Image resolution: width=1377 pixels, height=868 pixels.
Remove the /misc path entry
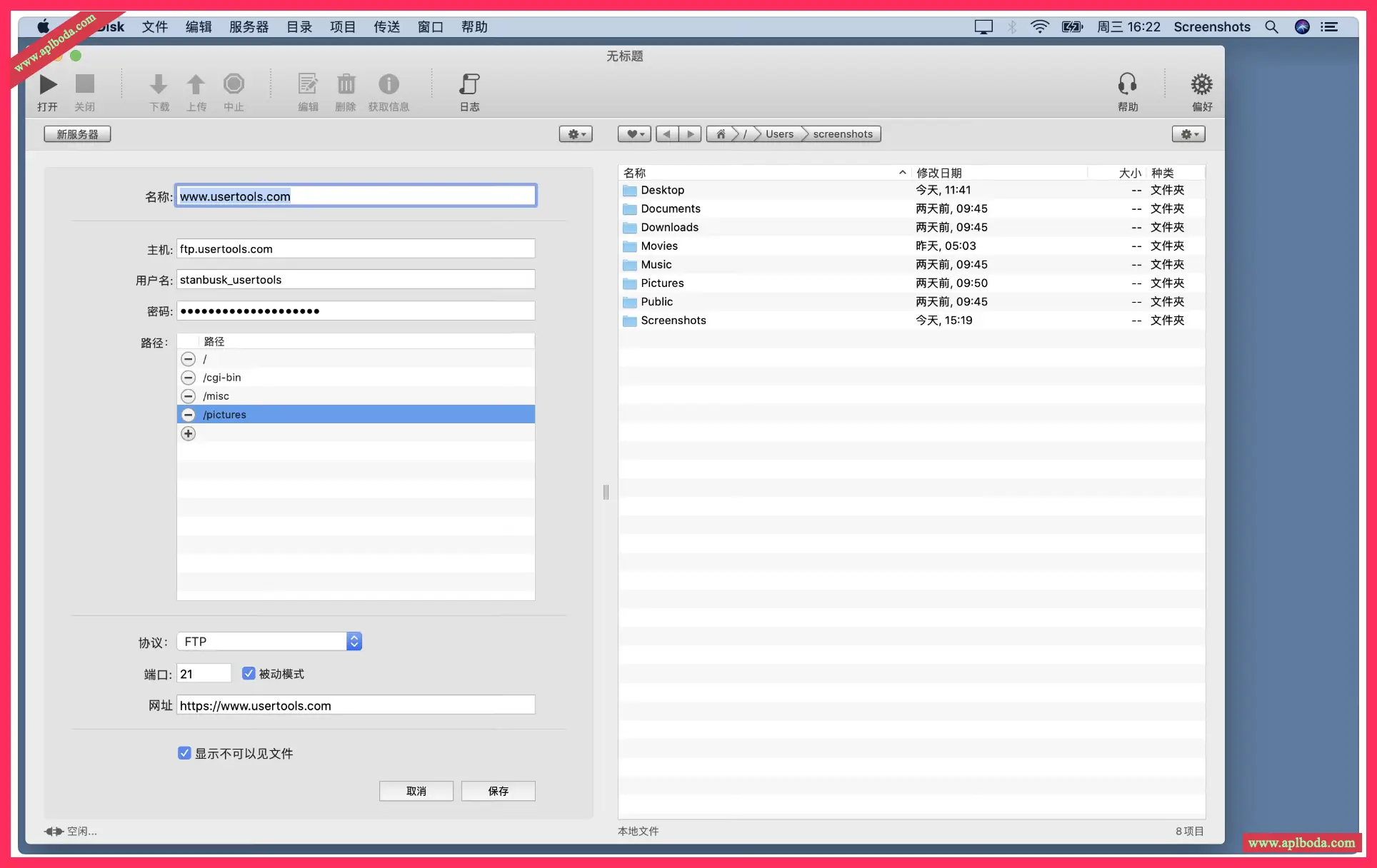coord(188,396)
